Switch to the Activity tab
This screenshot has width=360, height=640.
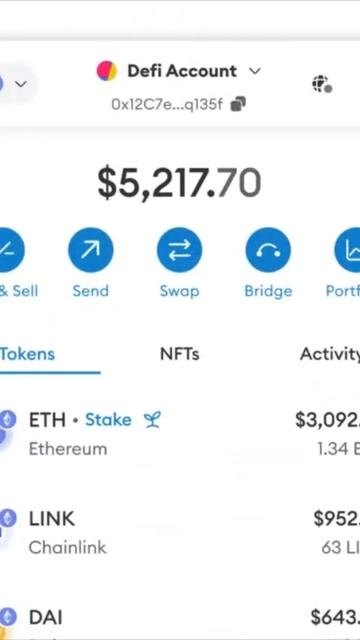point(329,354)
